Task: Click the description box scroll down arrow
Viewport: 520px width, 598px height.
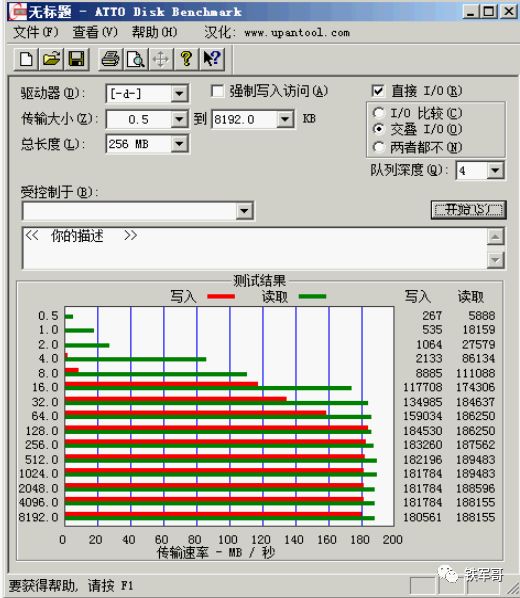Action: (496, 260)
